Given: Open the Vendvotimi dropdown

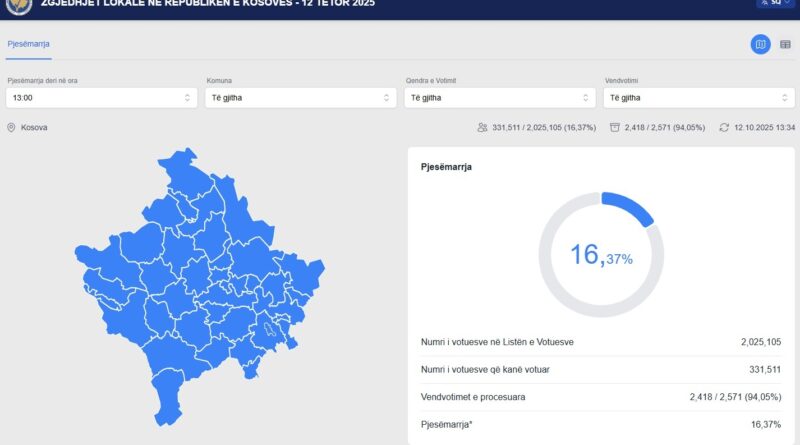Looking at the screenshot, I should (x=699, y=98).
